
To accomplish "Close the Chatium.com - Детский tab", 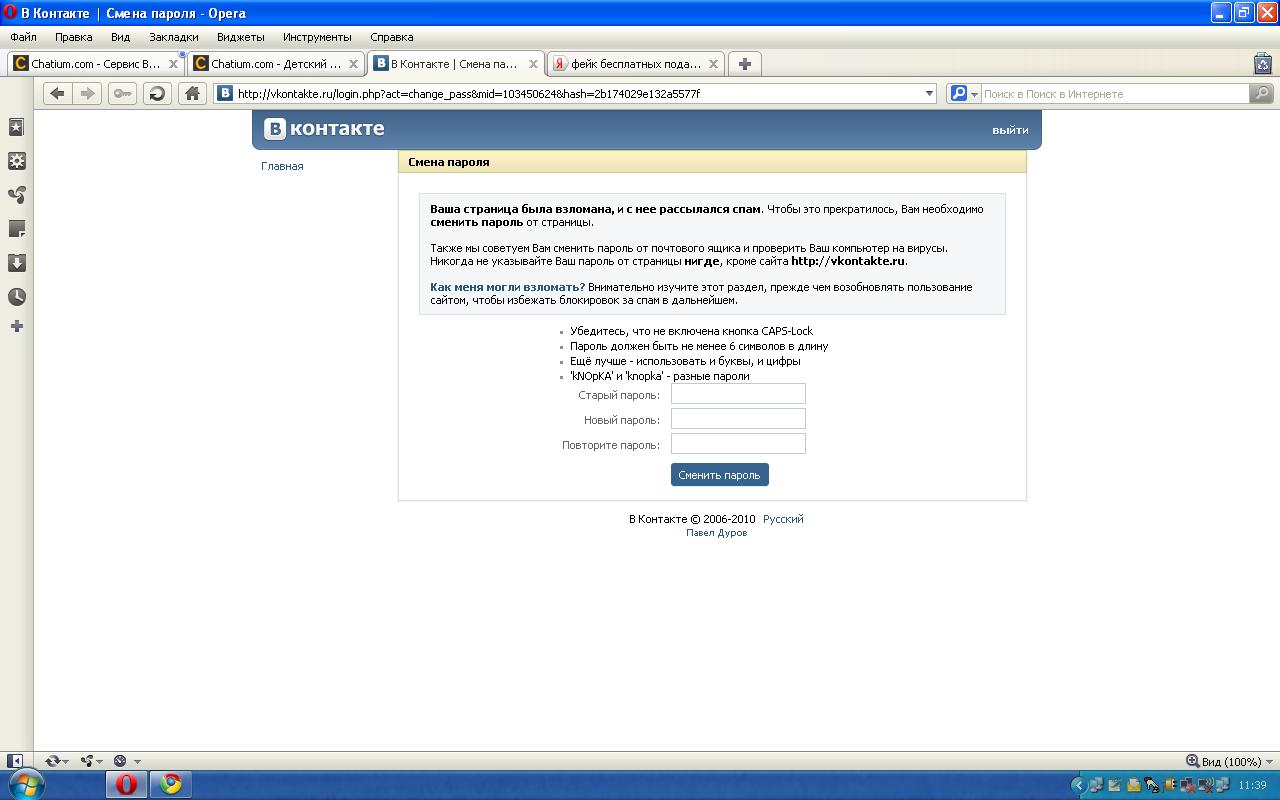I will pyautogui.click(x=353, y=64).
